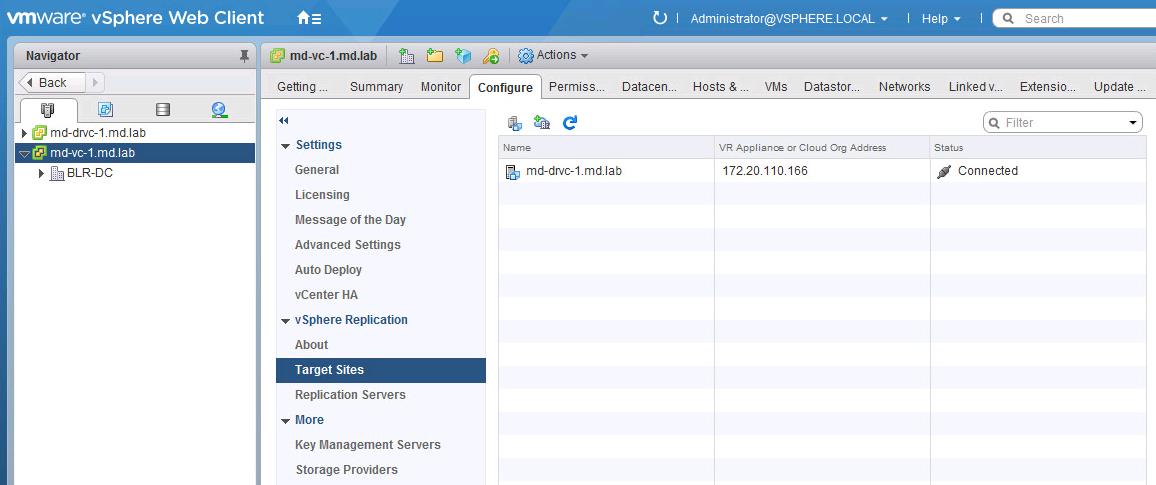
Task: Click the Create Datacenter toolbar icon
Action: pos(406,55)
